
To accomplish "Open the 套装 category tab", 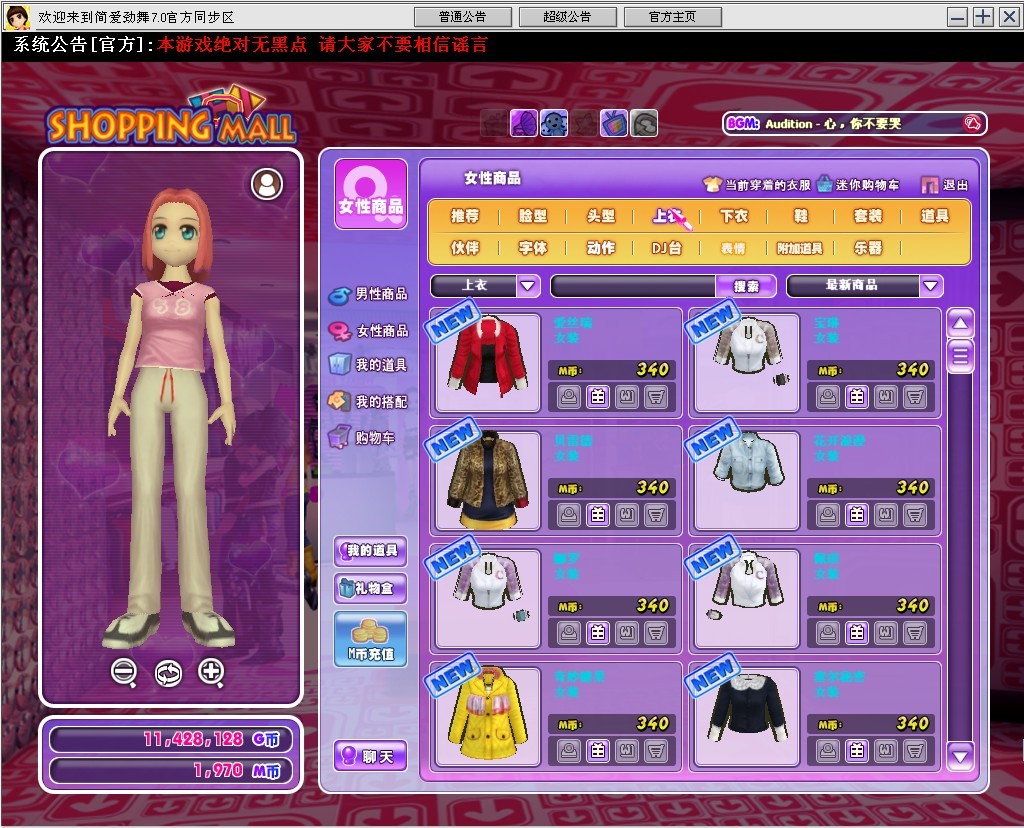I will (x=867, y=216).
